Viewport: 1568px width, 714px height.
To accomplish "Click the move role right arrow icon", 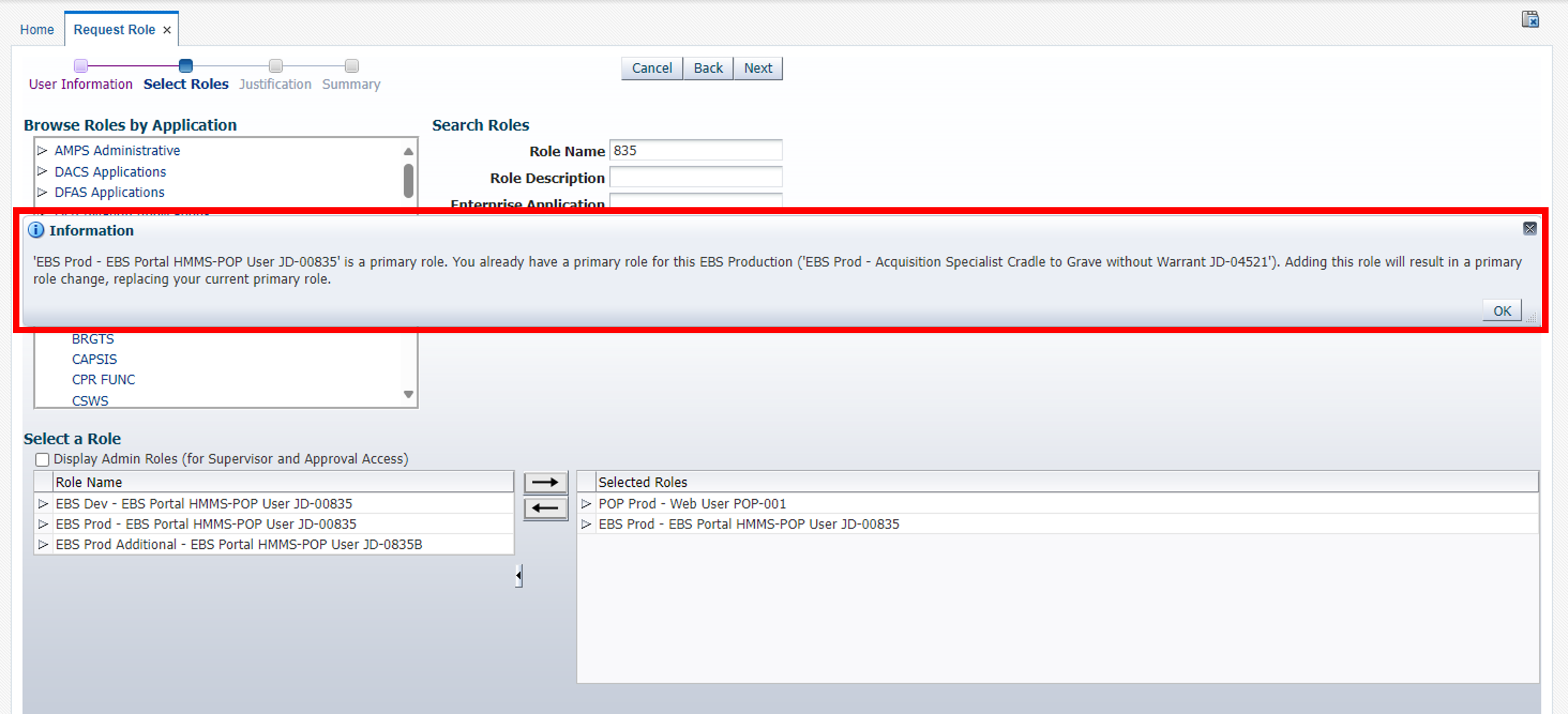I will coord(545,482).
